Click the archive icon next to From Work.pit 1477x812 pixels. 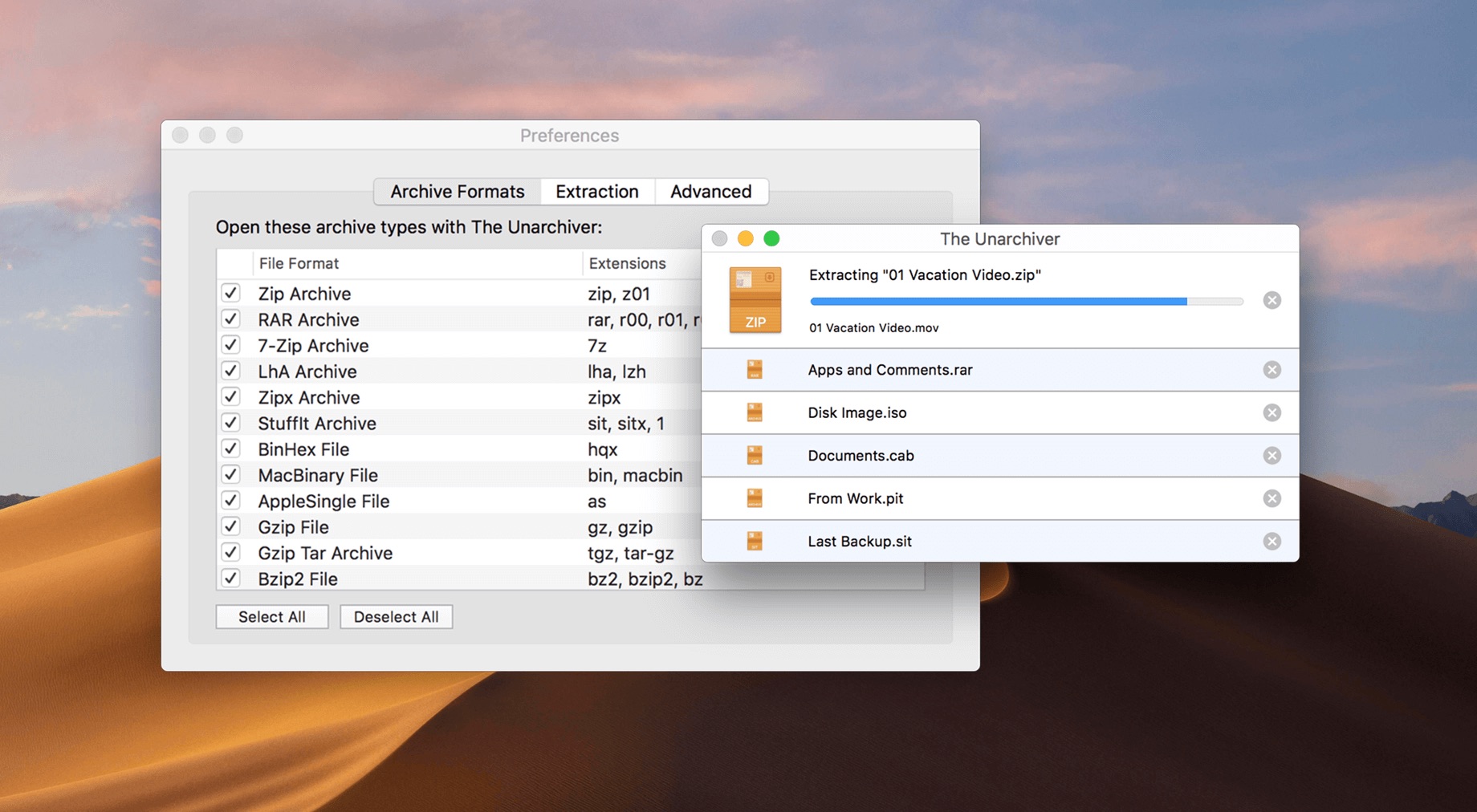755,497
